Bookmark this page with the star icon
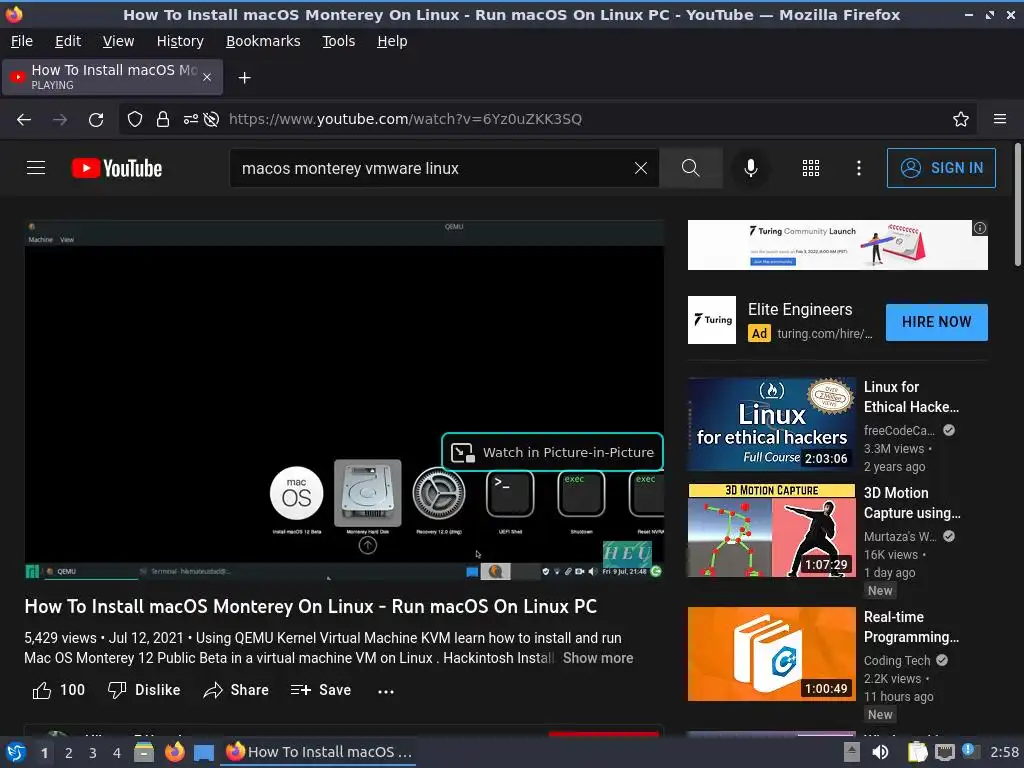The image size is (1024, 768). [961, 119]
